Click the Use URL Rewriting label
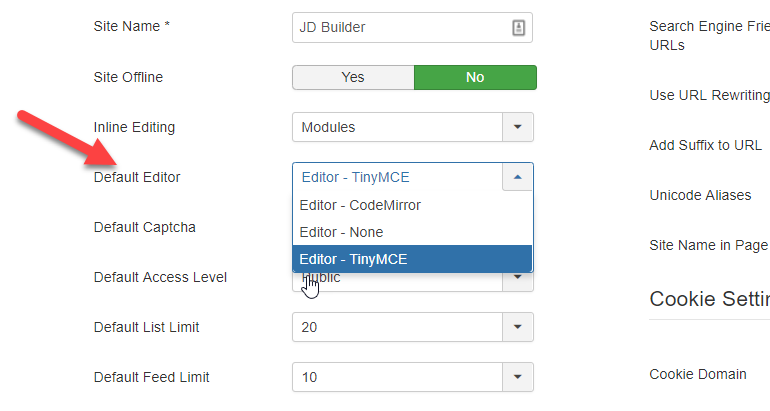This screenshot has height=411, width=770. pyautogui.click(x=709, y=95)
